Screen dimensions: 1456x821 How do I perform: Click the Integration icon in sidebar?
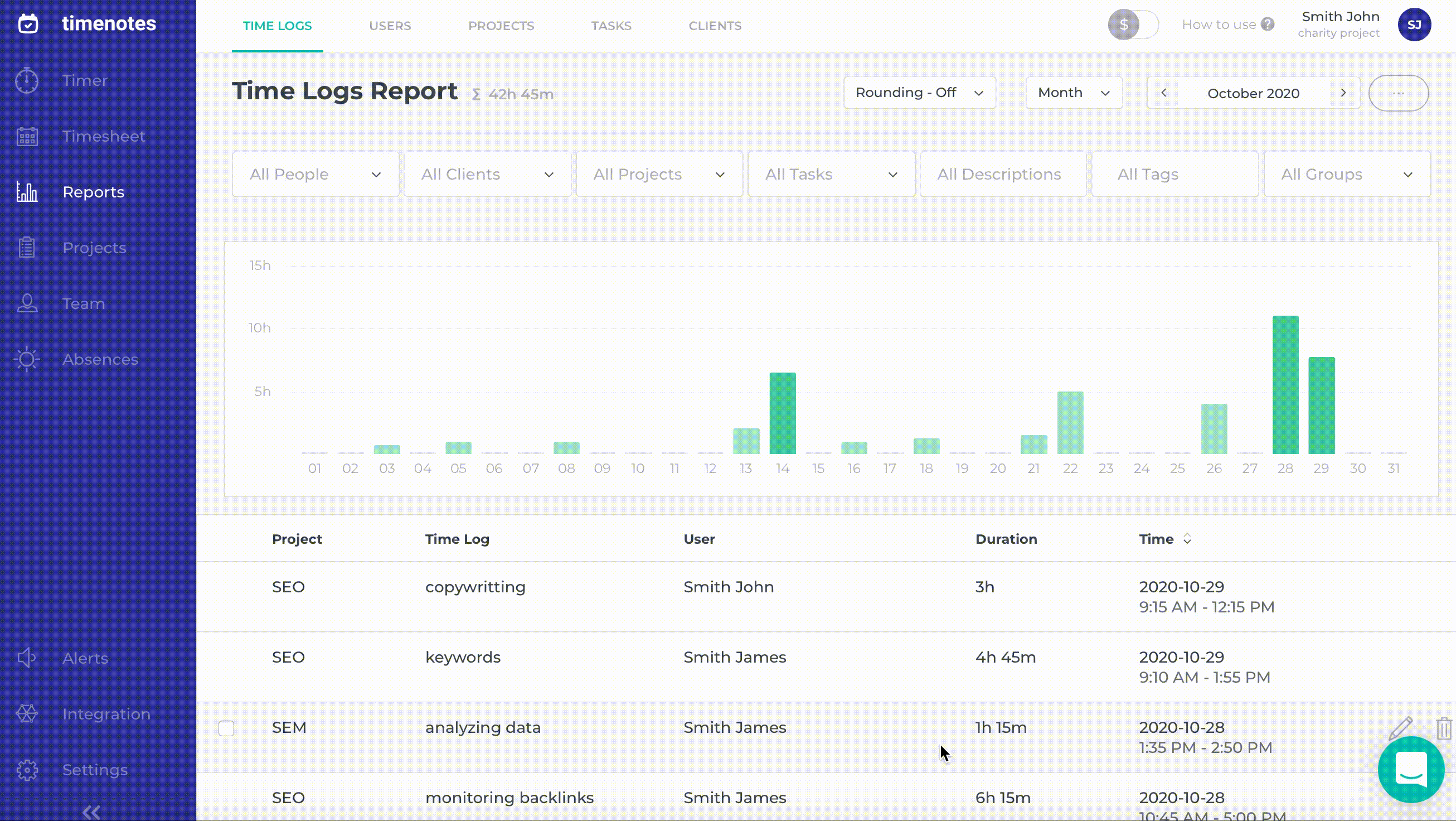[27, 714]
